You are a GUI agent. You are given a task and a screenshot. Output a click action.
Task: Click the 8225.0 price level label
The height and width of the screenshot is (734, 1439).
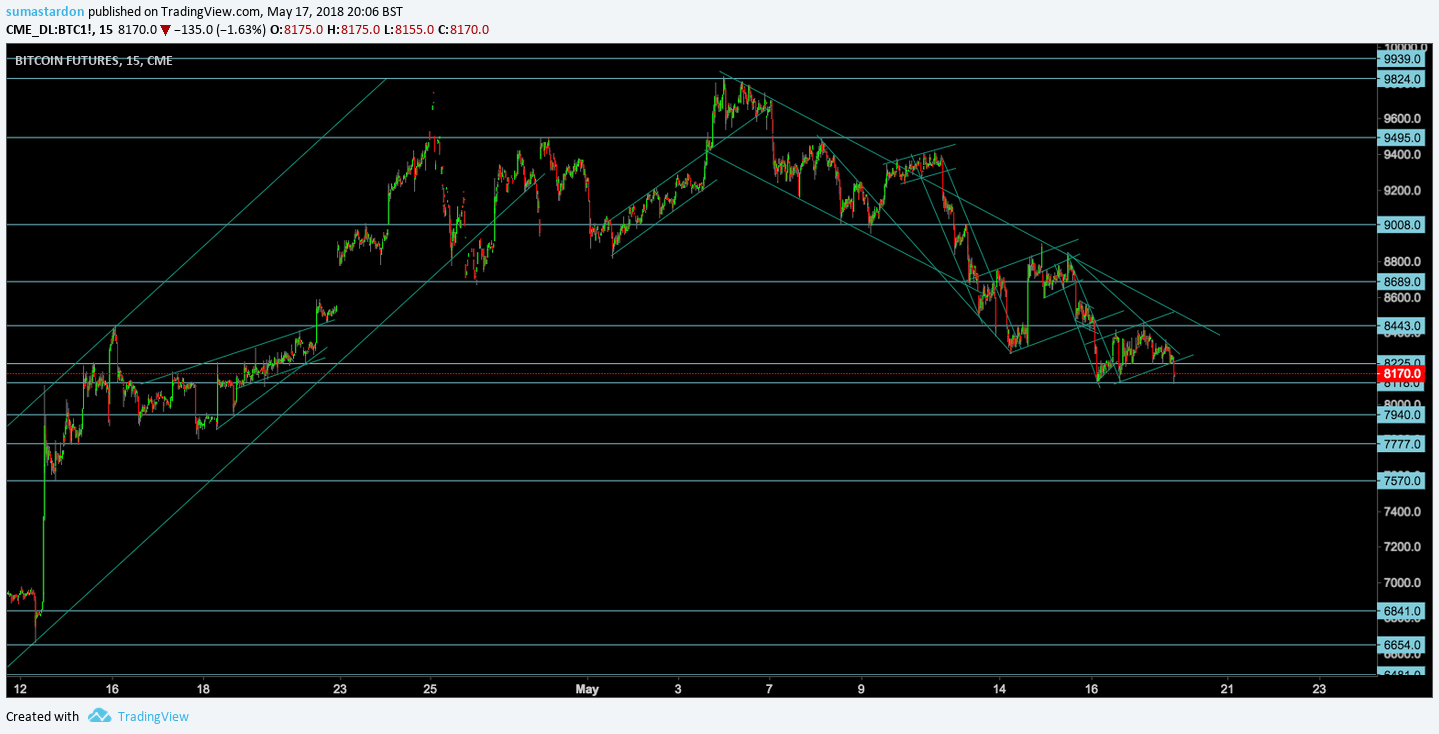(1403, 363)
